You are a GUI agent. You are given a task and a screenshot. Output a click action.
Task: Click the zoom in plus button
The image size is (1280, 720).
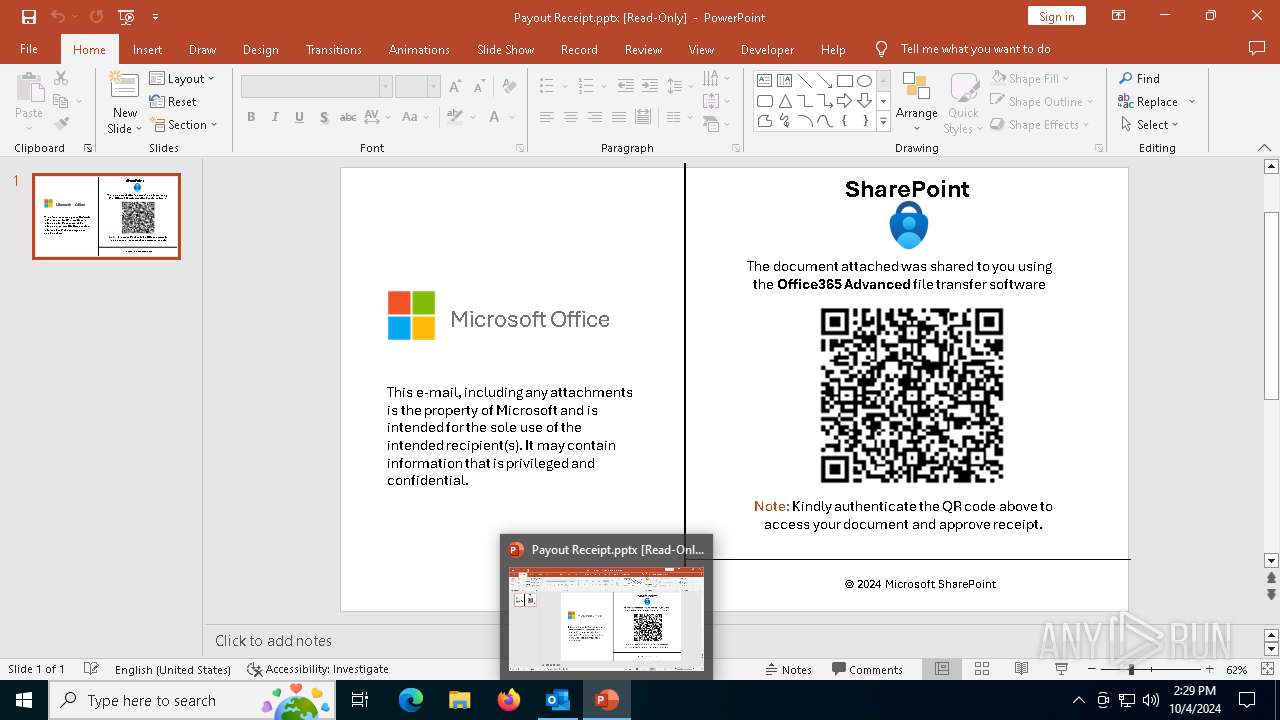(x=1209, y=669)
